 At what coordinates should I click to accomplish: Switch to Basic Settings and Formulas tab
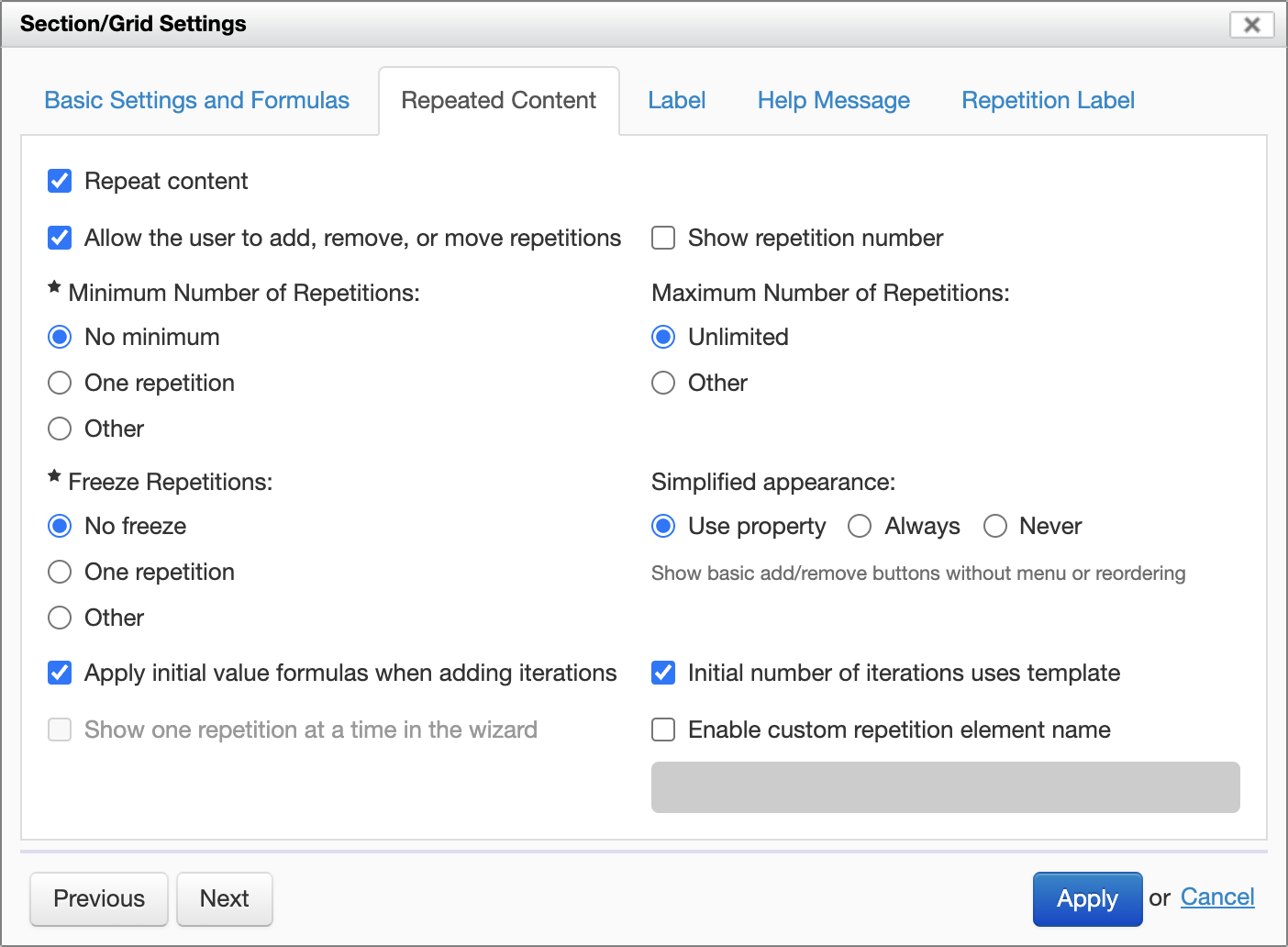point(196,100)
